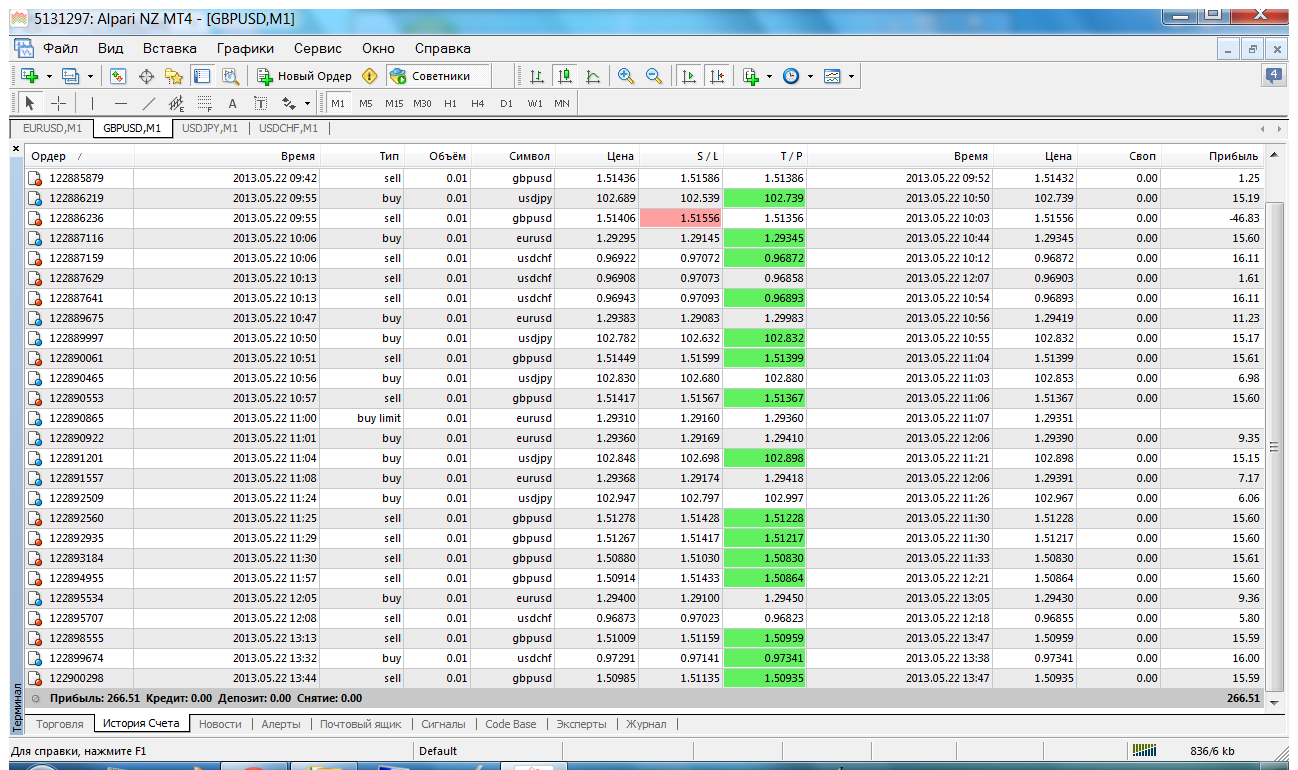Image resolution: width=1298 pixels, height=770 pixels.
Task: Expand the new chart dropdown arrow
Action: [x=49, y=76]
